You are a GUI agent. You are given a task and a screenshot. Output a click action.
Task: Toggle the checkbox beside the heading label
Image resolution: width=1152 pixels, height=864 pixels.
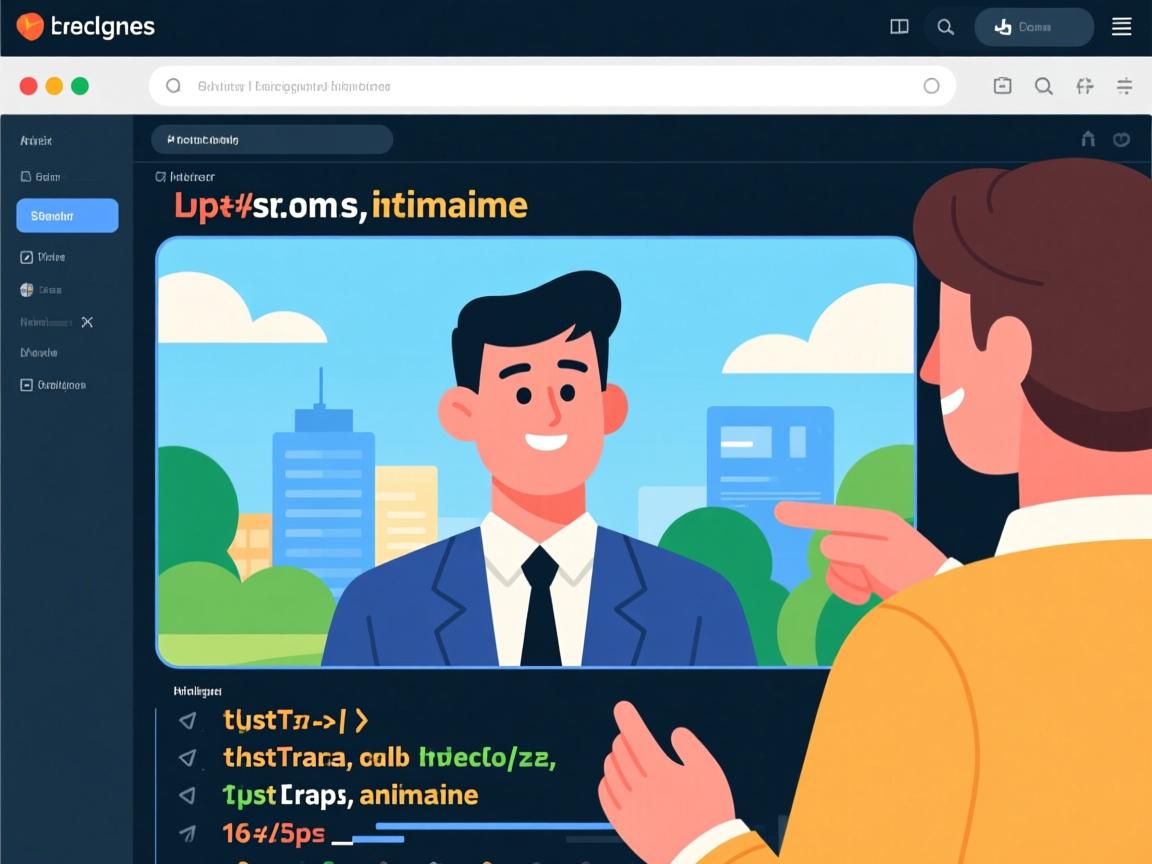click(160, 177)
